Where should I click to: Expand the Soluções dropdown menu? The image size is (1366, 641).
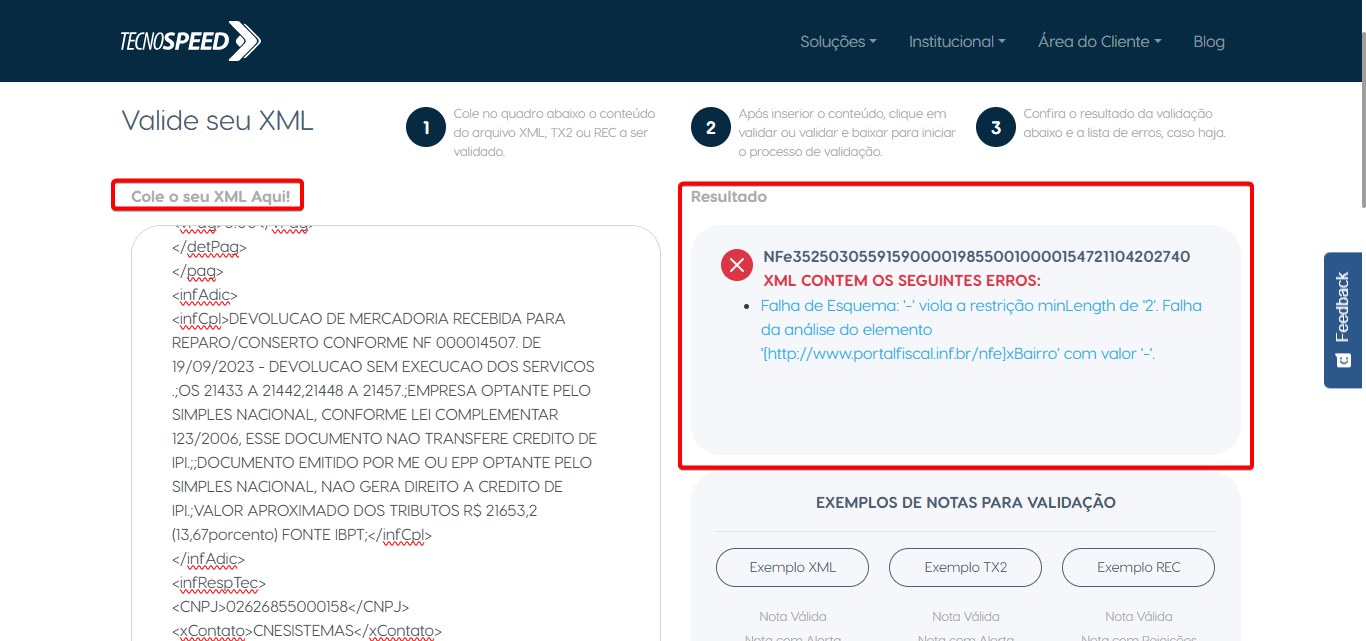tap(838, 42)
